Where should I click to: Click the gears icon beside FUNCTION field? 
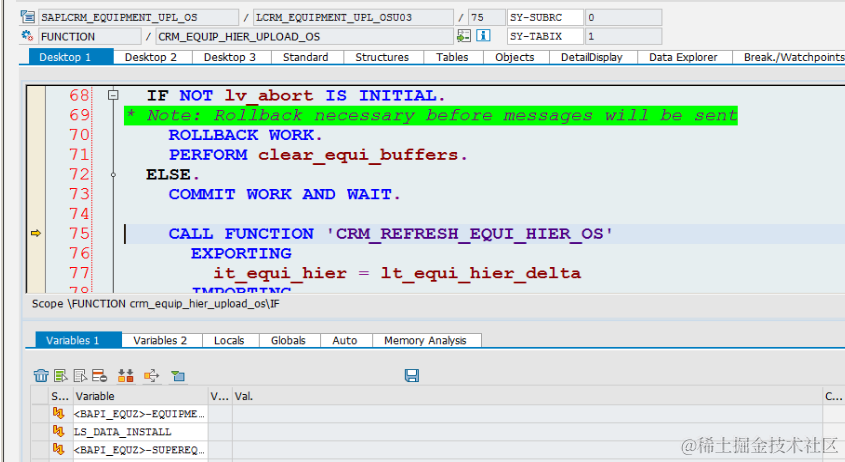27,36
